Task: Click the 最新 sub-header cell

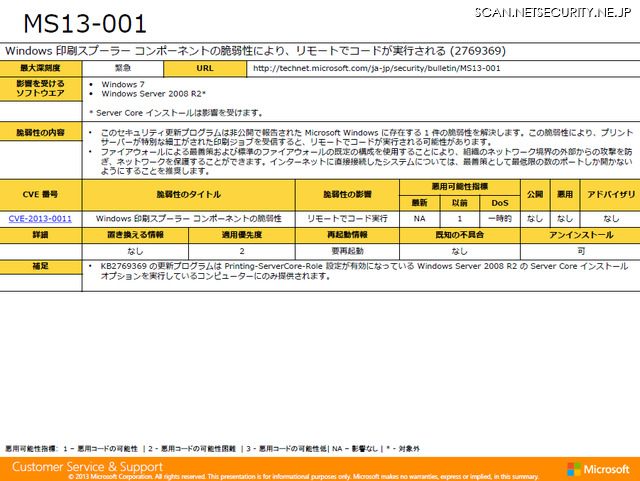Action: point(420,203)
